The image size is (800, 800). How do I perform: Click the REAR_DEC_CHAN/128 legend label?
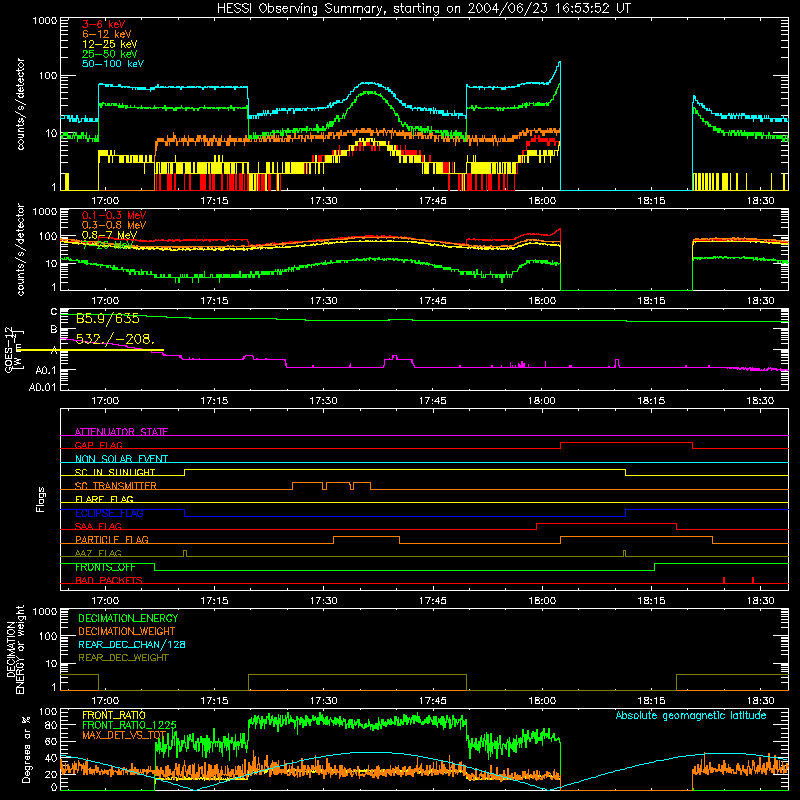[x=132, y=644]
